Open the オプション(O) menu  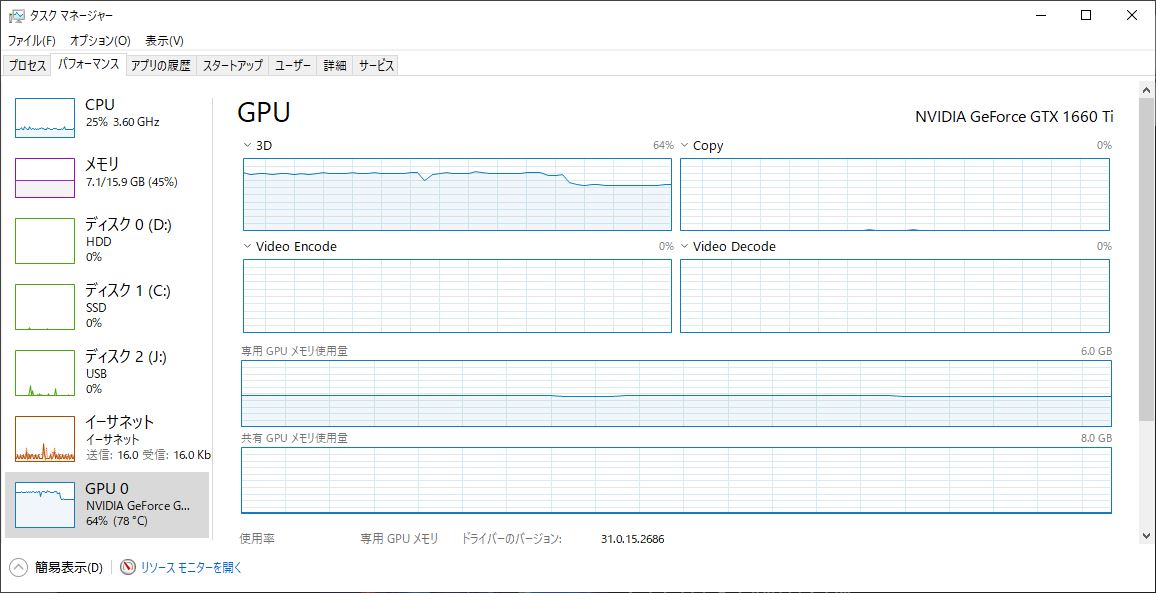100,41
